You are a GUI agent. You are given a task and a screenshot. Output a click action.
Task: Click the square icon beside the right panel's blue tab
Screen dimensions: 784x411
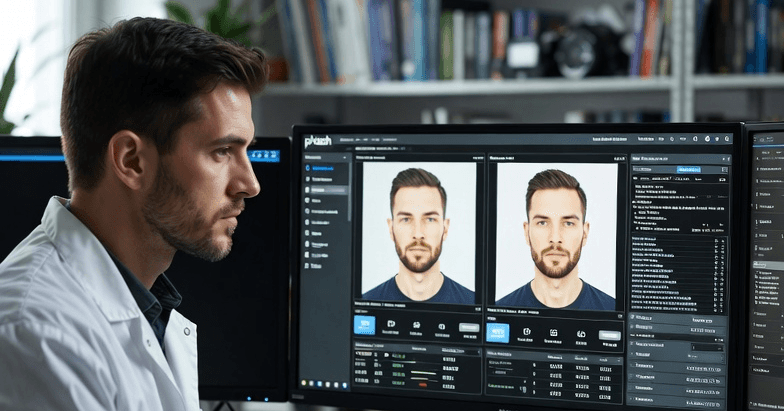point(724,170)
